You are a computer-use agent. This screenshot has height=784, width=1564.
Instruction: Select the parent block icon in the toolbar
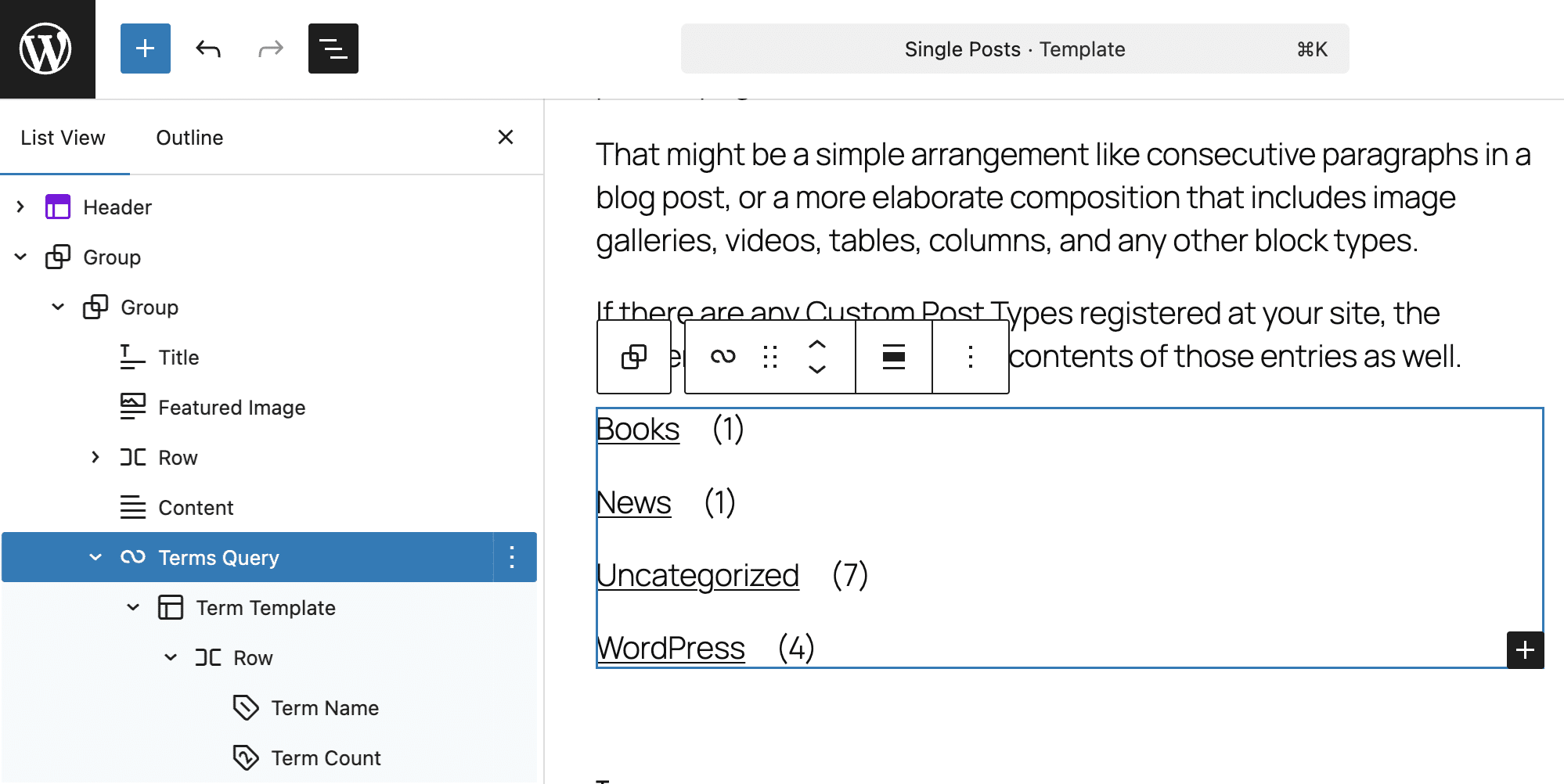(634, 357)
